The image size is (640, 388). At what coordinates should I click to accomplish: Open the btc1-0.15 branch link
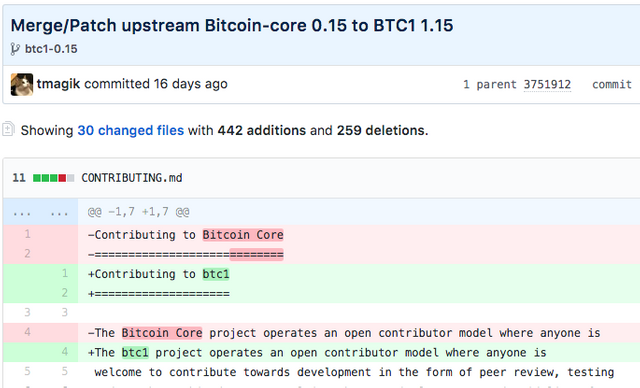coord(51,49)
